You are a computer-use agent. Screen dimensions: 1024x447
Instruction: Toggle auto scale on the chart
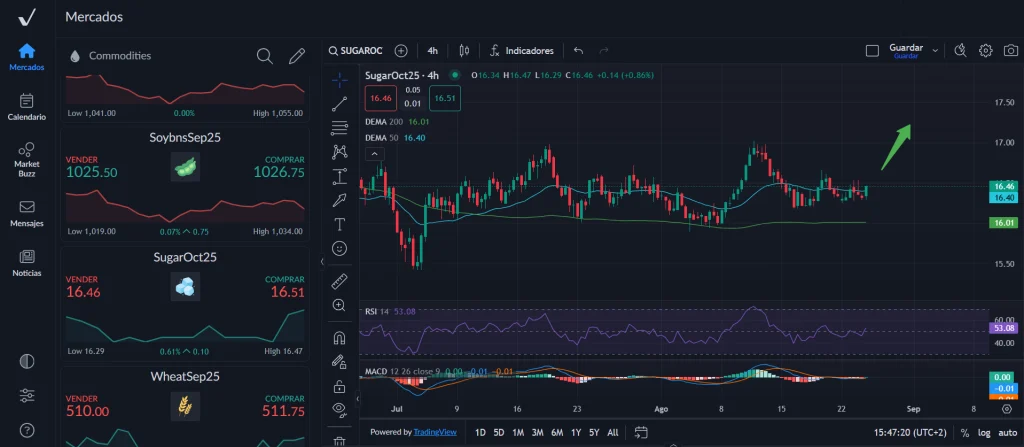click(1008, 433)
